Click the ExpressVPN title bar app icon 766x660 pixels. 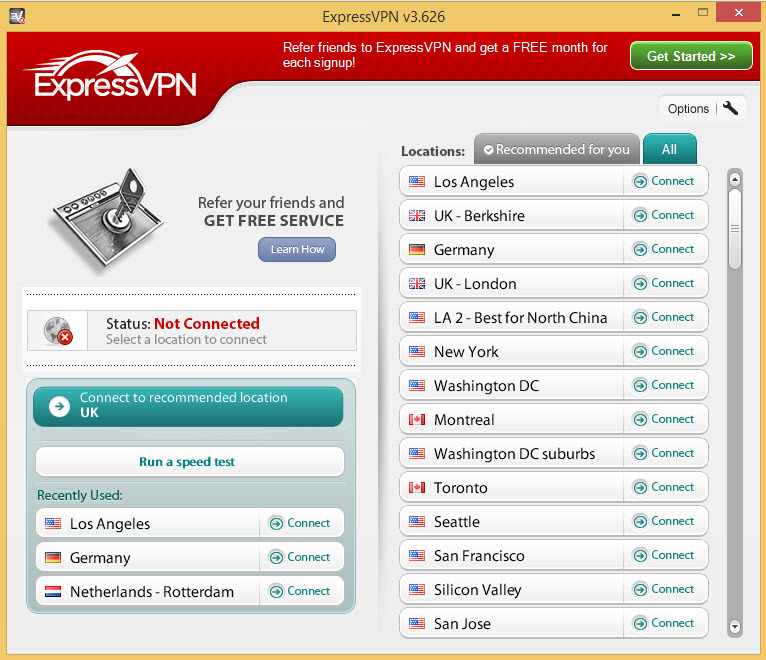[x=17, y=16]
